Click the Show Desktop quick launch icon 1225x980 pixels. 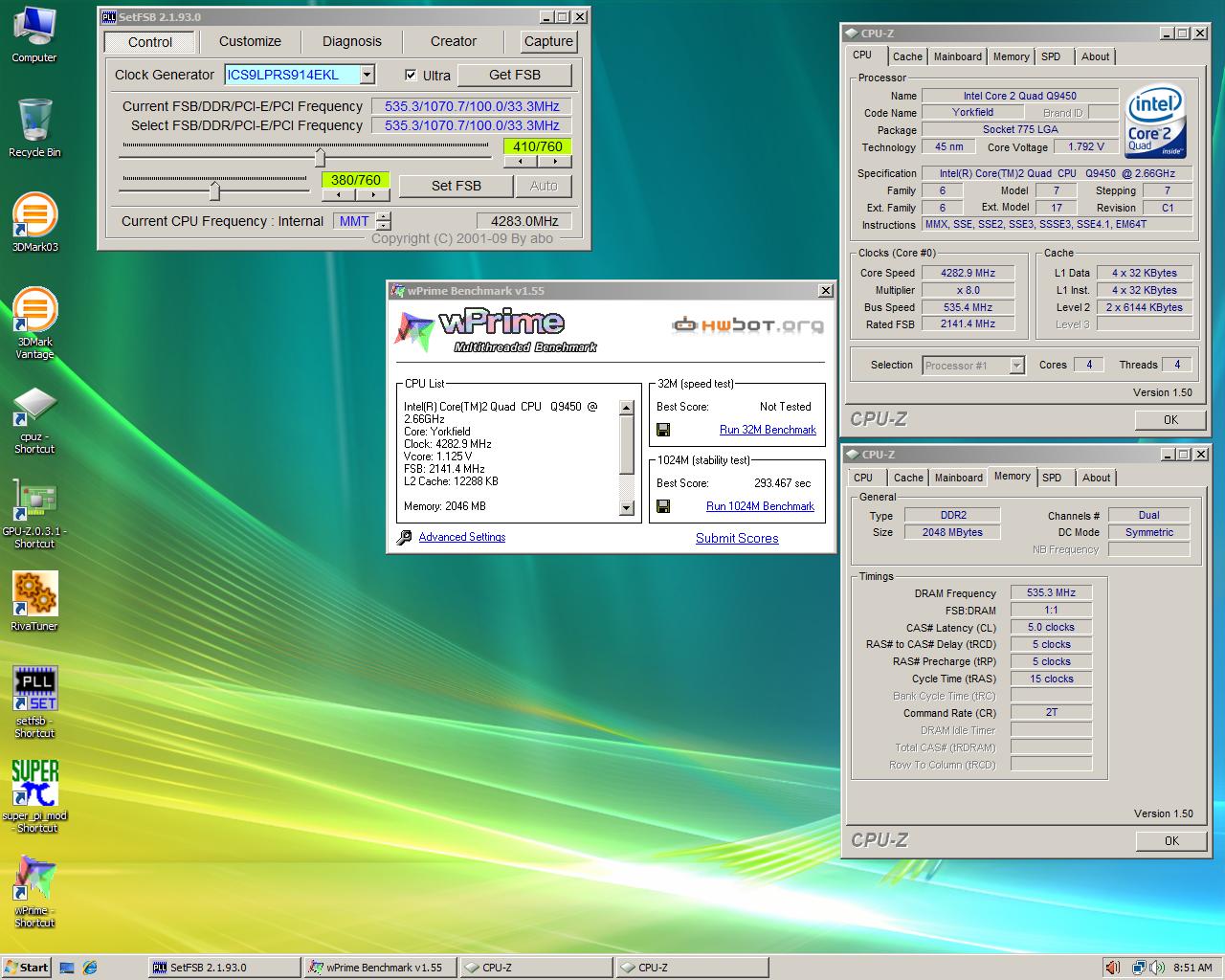click(67, 968)
